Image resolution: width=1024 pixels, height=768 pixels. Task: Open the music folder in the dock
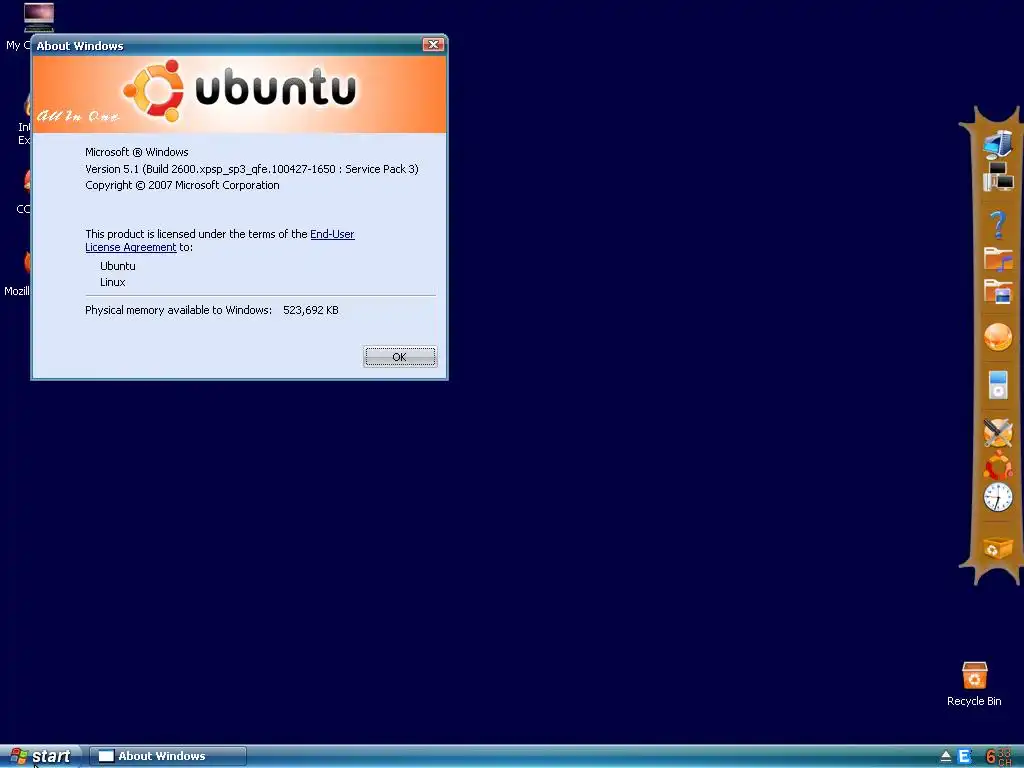(998, 259)
